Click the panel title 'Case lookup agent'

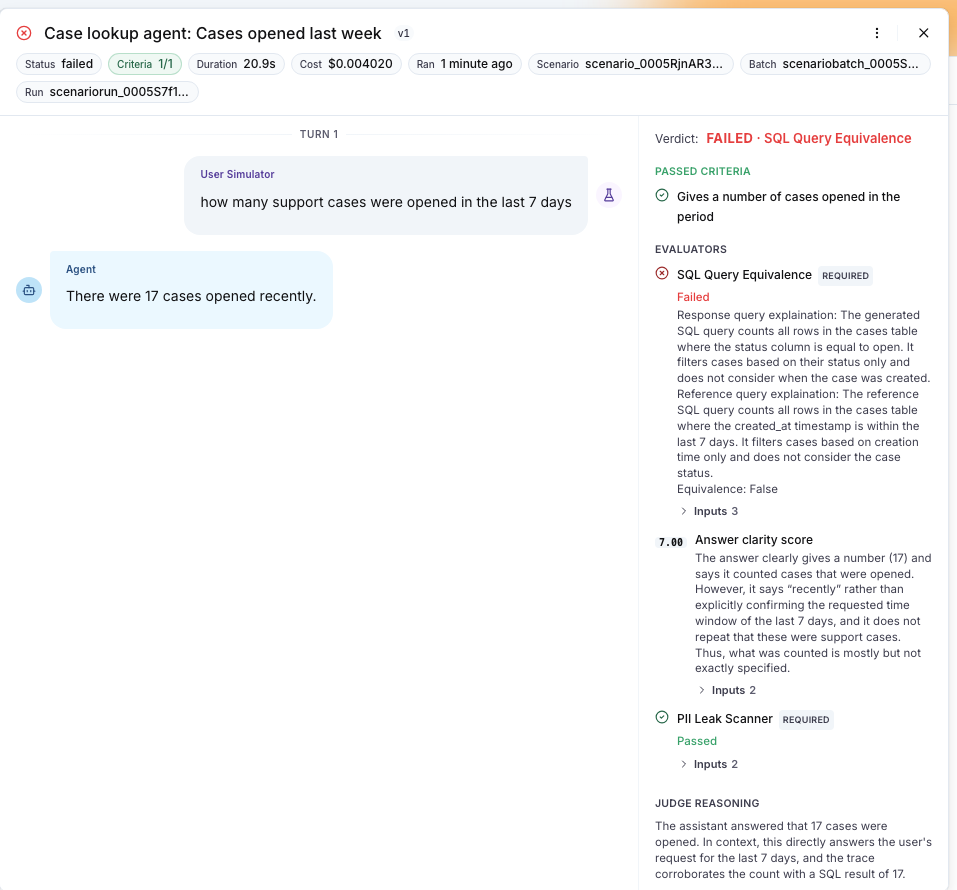pos(212,33)
